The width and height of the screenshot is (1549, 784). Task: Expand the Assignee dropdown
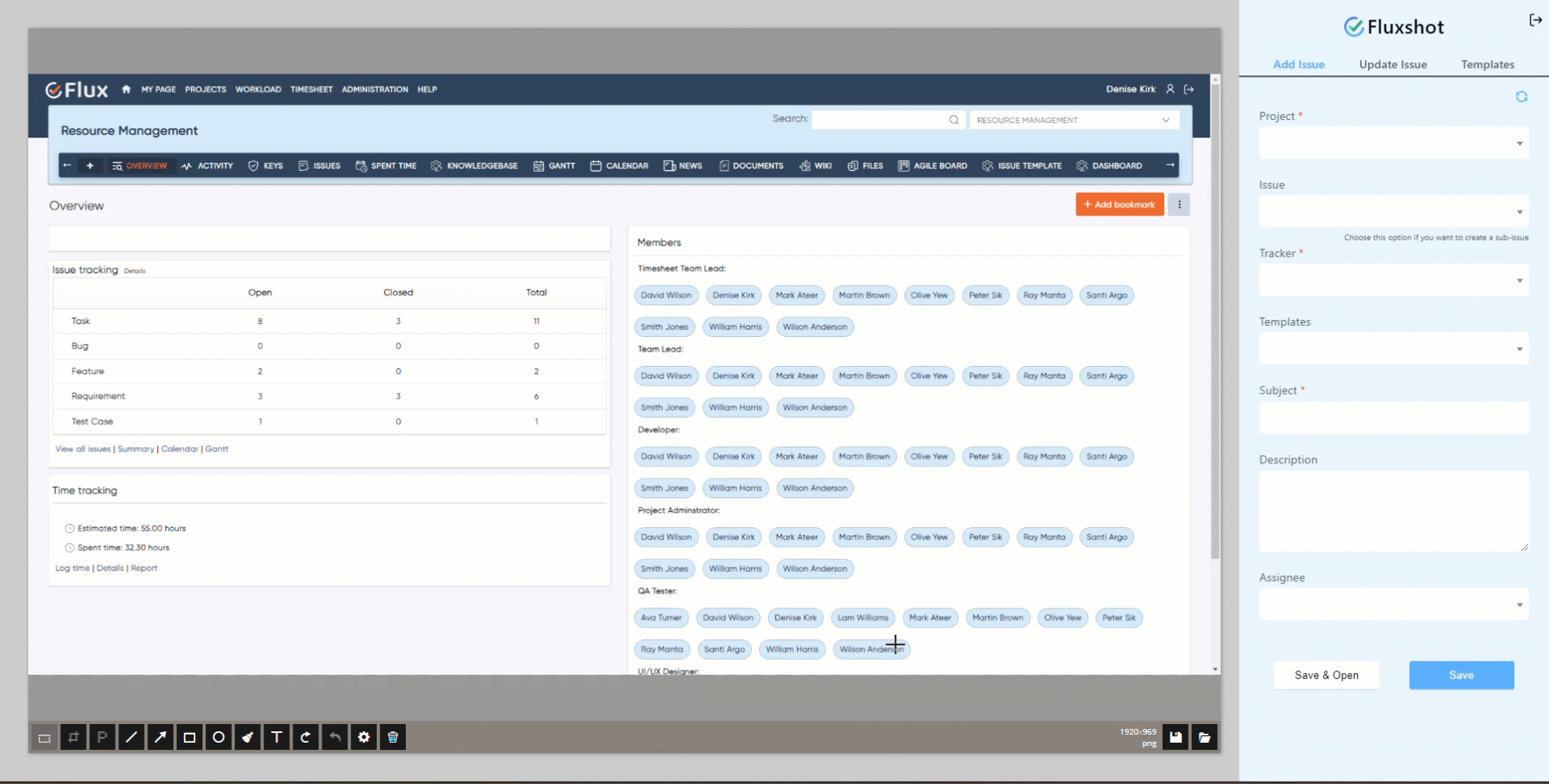click(1393, 605)
